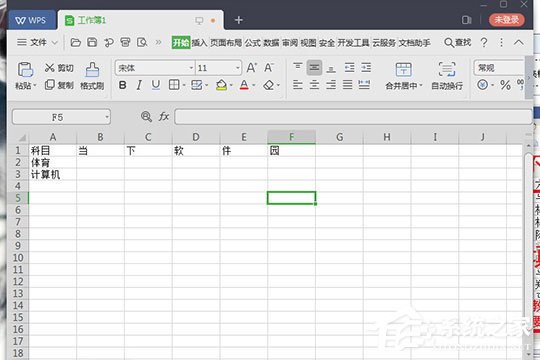This screenshot has height=360, width=540.
Task: Click the 未登录 login button
Action: tap(507, 20)
